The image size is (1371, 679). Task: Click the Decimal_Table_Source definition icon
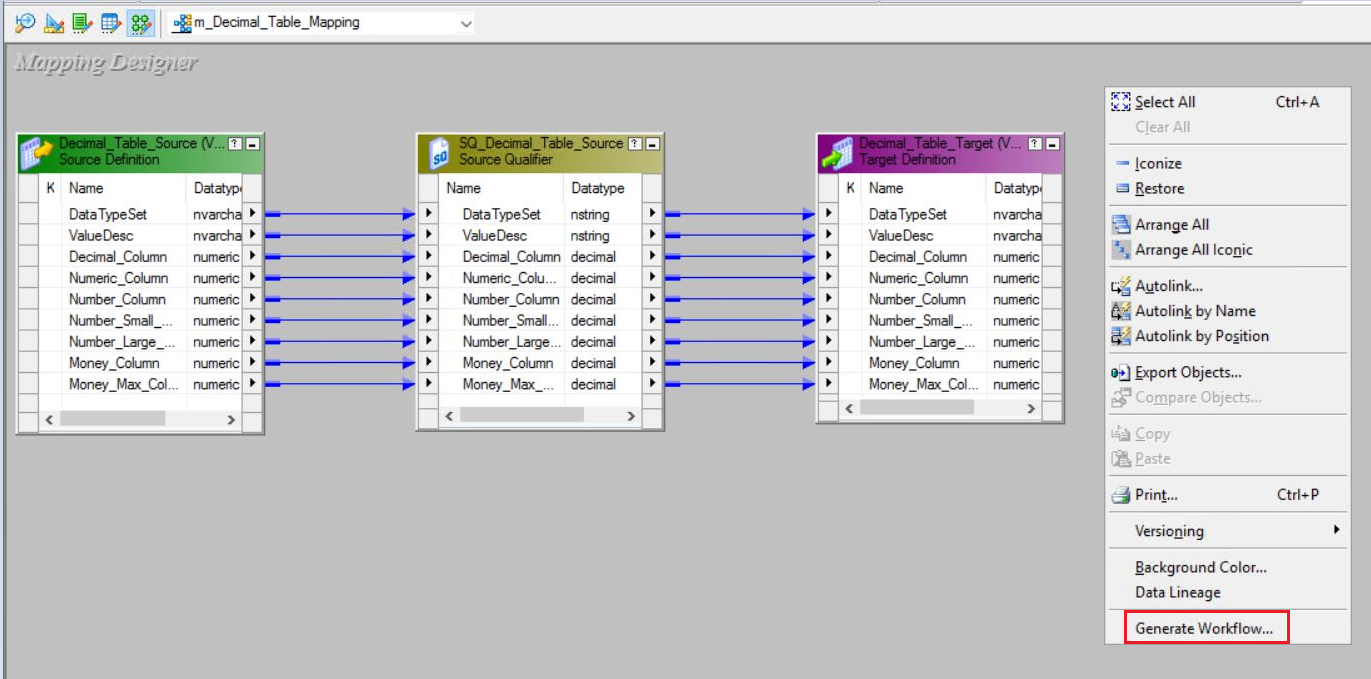tap(37, 152)
